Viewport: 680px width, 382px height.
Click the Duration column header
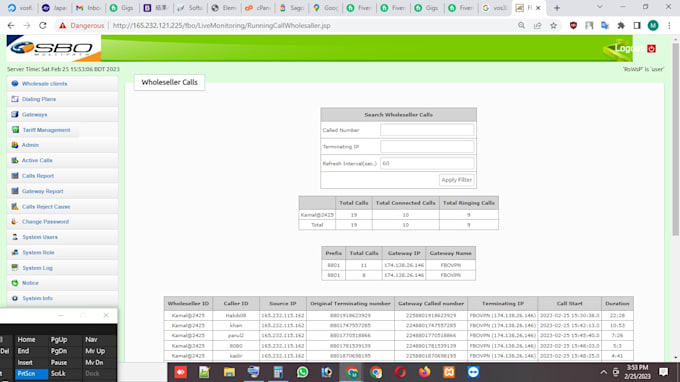[617, 304]
